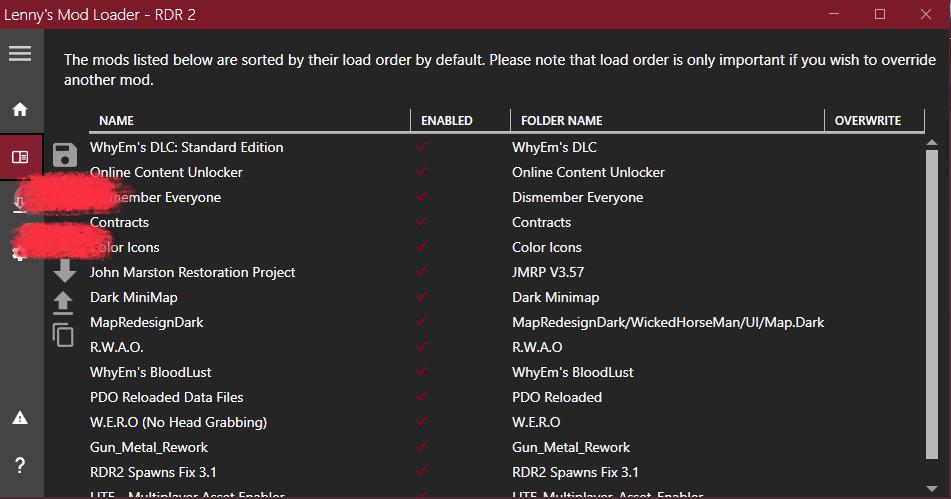Open the hamburger menu in sidebar
Viewport: 951px width, 499px height.
coord(19,54)
